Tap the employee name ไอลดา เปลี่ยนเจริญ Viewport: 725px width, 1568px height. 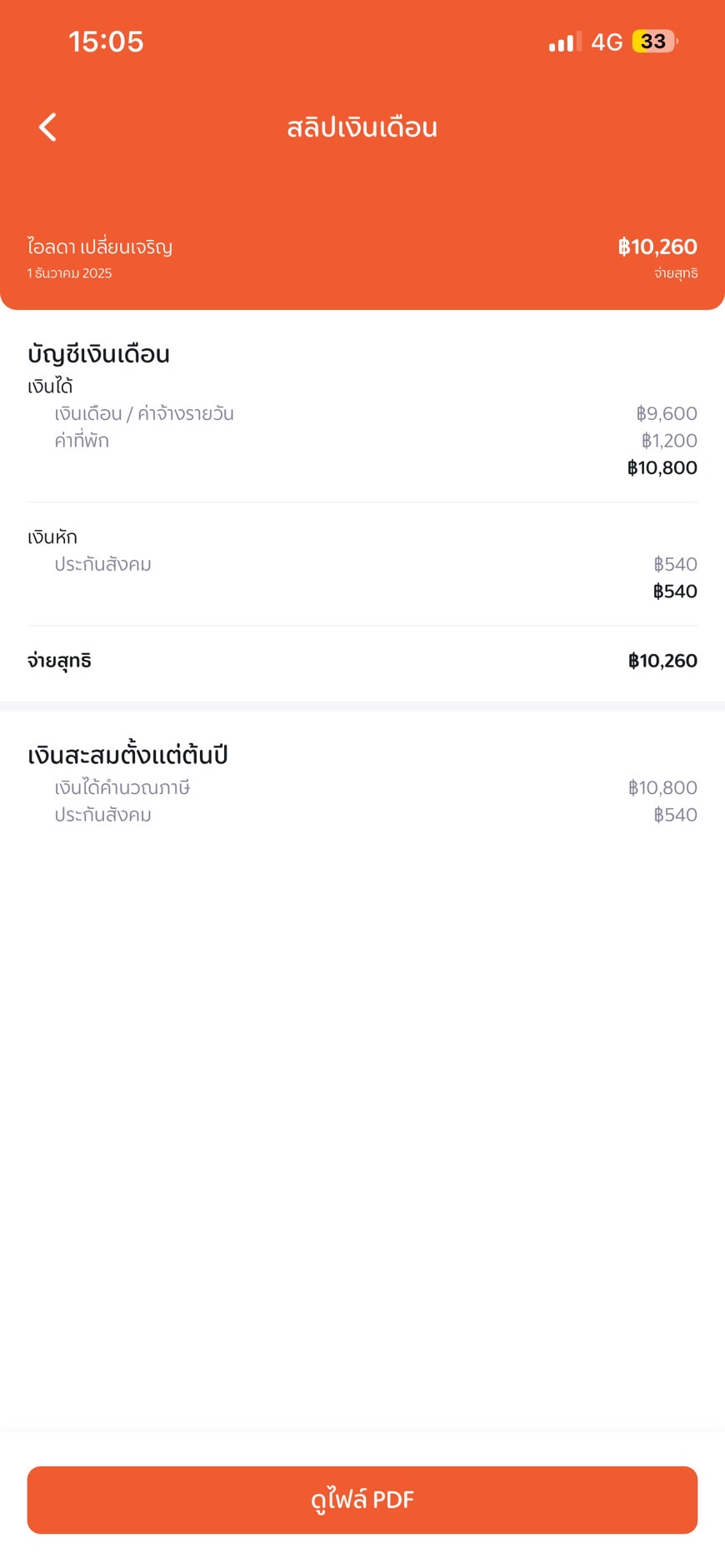pyautogui.click(x=100, y=247)
